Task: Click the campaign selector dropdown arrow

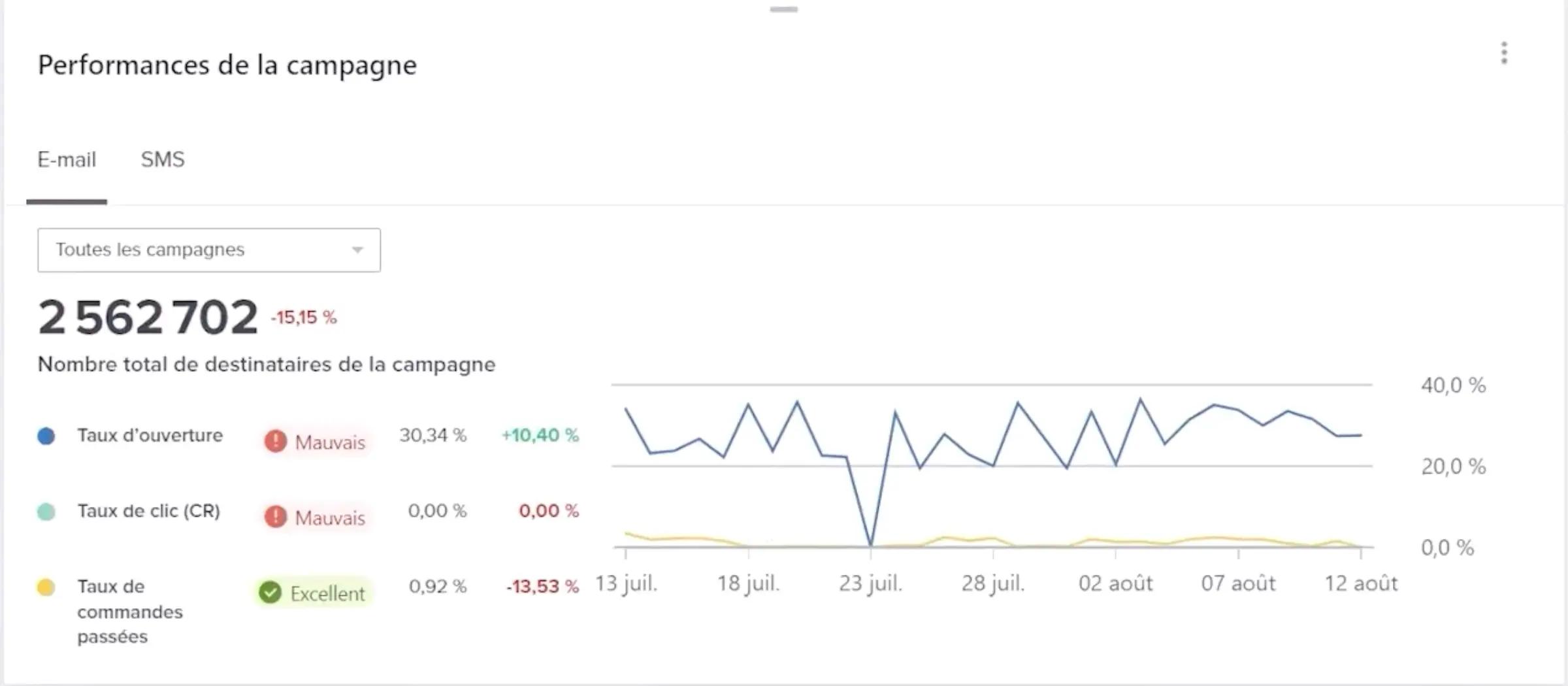Action: pos(356,250)
